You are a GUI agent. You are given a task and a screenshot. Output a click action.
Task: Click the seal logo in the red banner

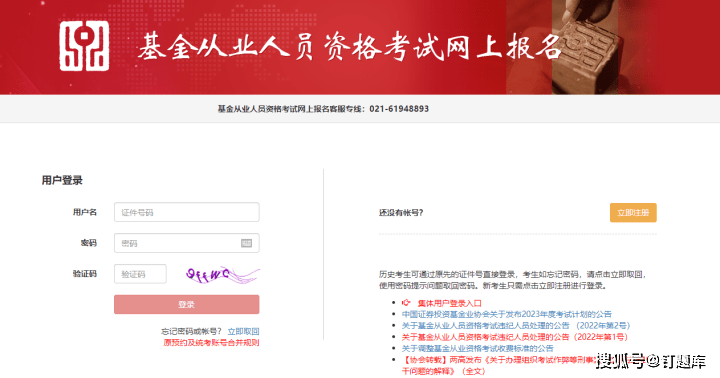point(84,46)
